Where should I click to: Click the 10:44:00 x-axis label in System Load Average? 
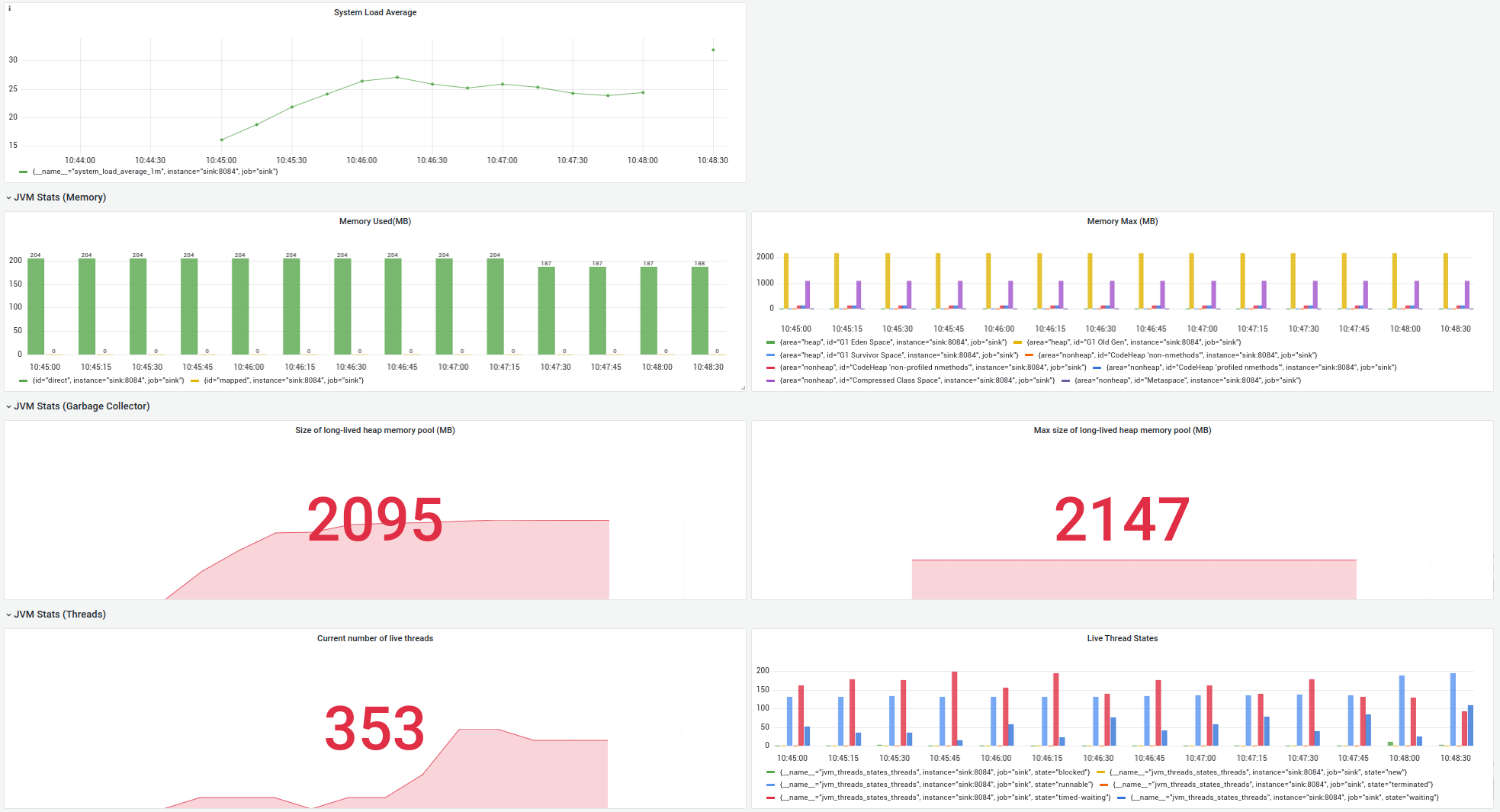pyautogui.click(x=80, y=160)
